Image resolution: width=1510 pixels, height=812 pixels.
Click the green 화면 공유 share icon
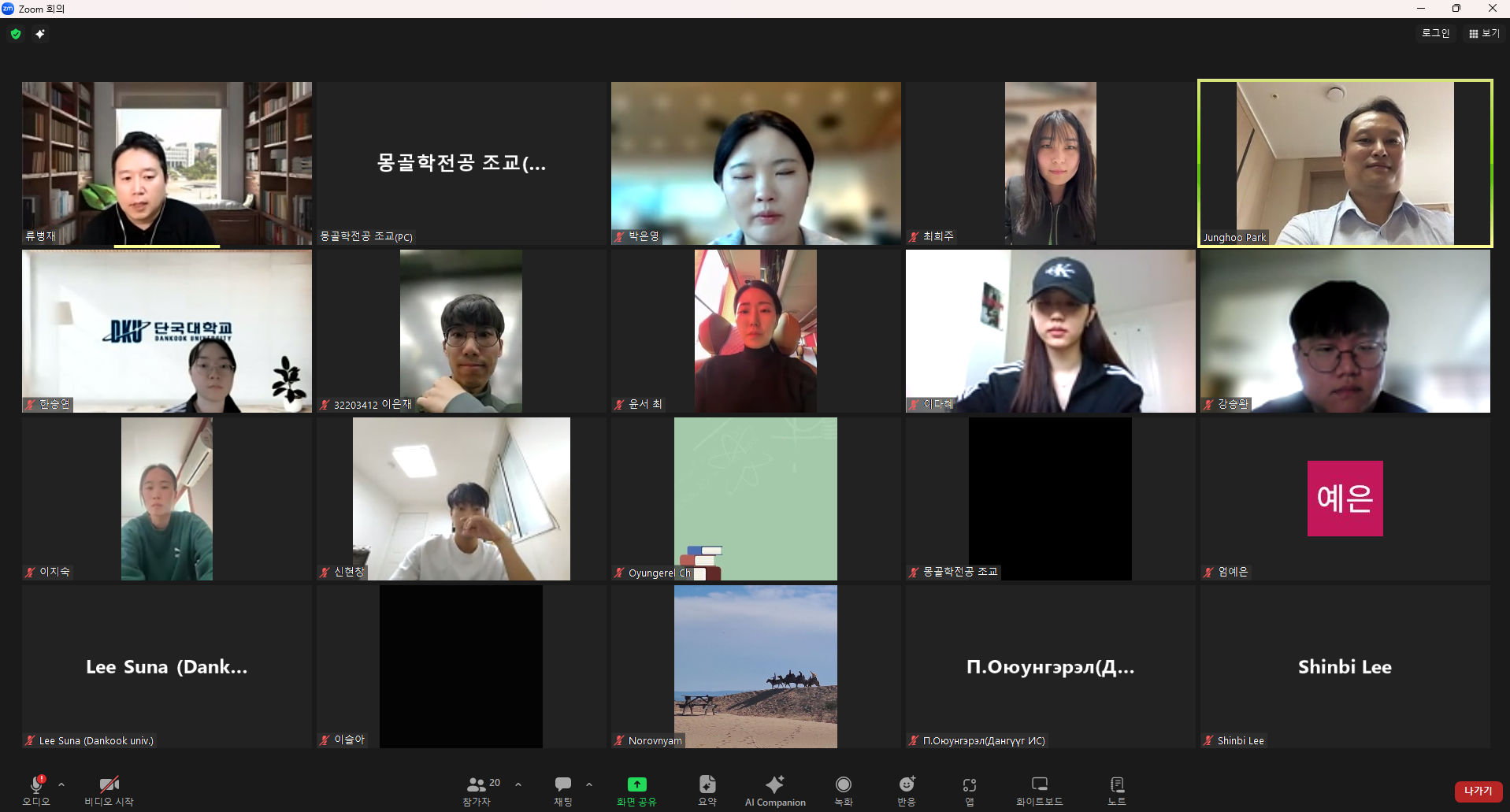(636, 784)
